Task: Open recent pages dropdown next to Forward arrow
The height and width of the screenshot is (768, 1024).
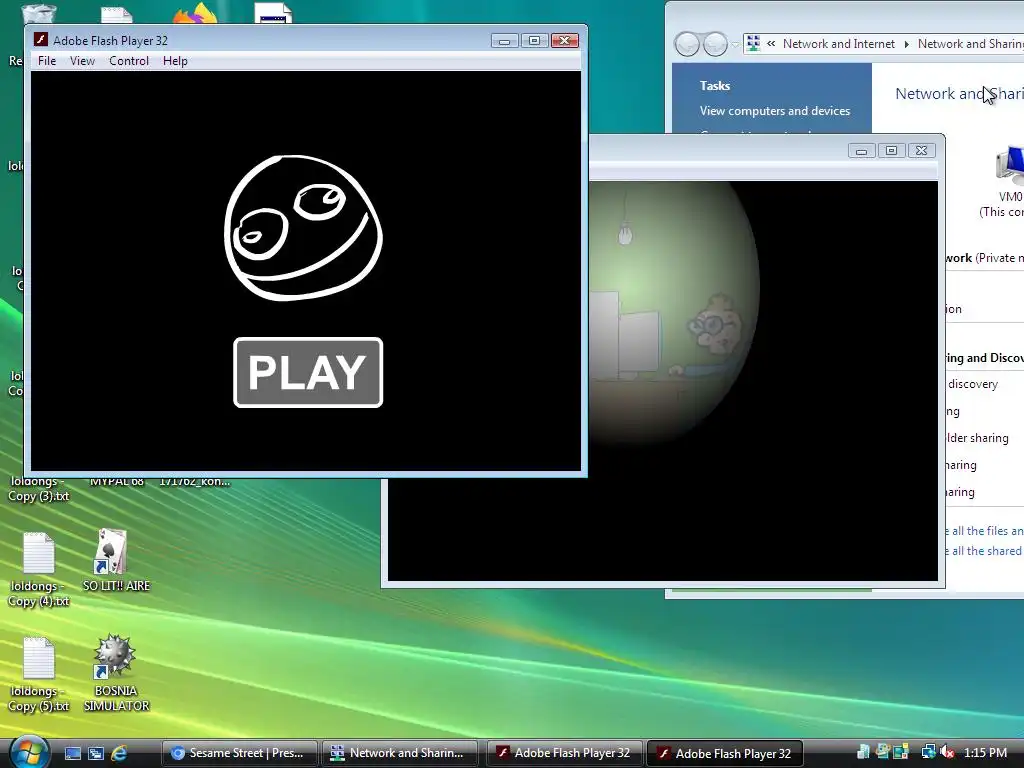Action: (735, 44)
